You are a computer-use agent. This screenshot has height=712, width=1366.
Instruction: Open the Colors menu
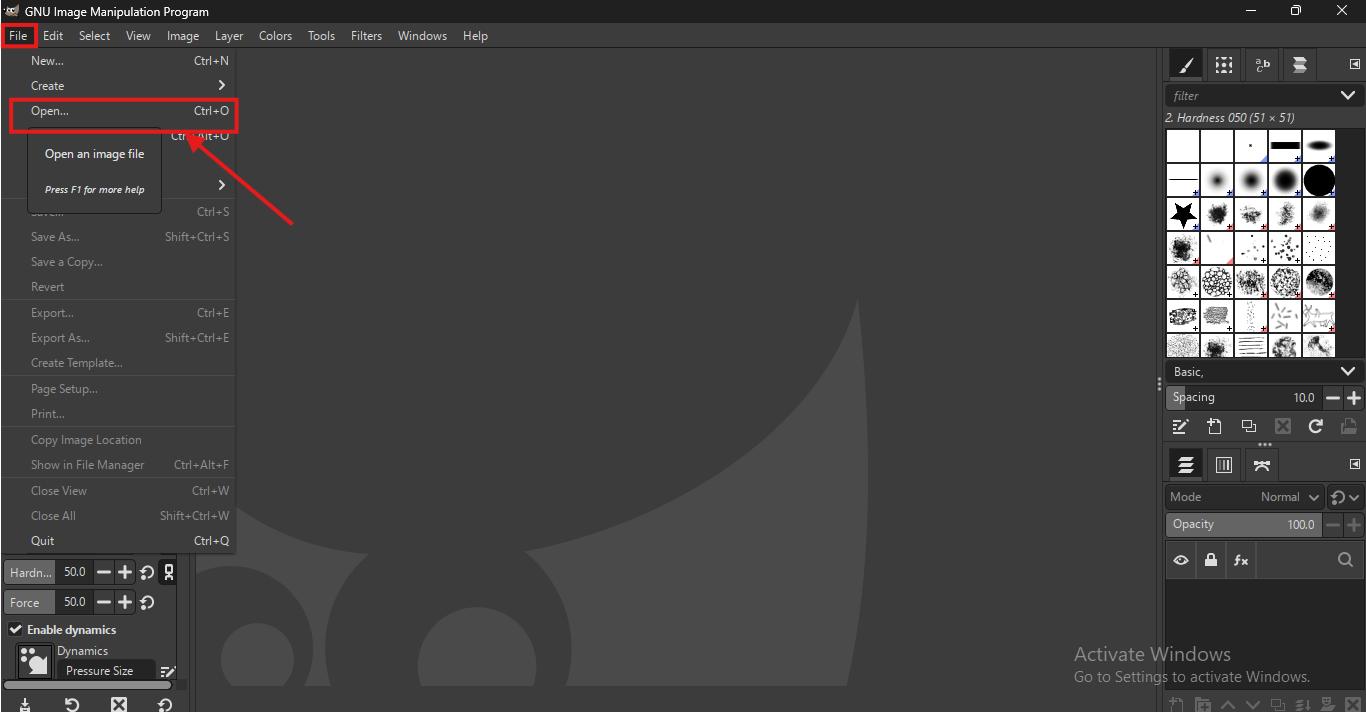pyautogui.click(x=275, y=36)
